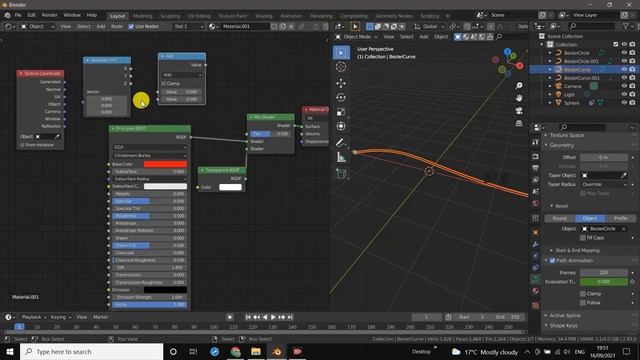The height and width of the screenshot is (360, 640).
Task: Enable Clamp under Path Animation
Action: click(x=583, y=294)
